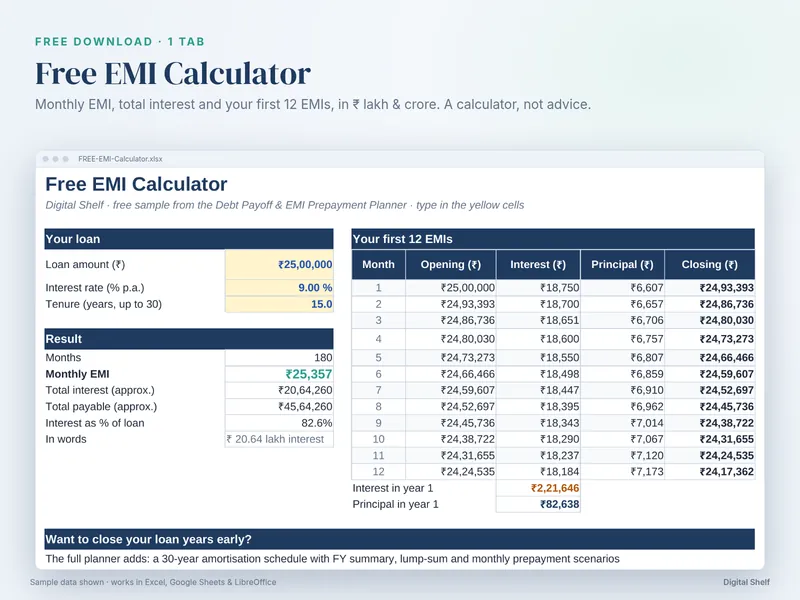Image resolution: width=800 pixels, height=600 pixels.
Task: Click the 'Digital Shelf' footer brand text
Action: coord(746,582)
